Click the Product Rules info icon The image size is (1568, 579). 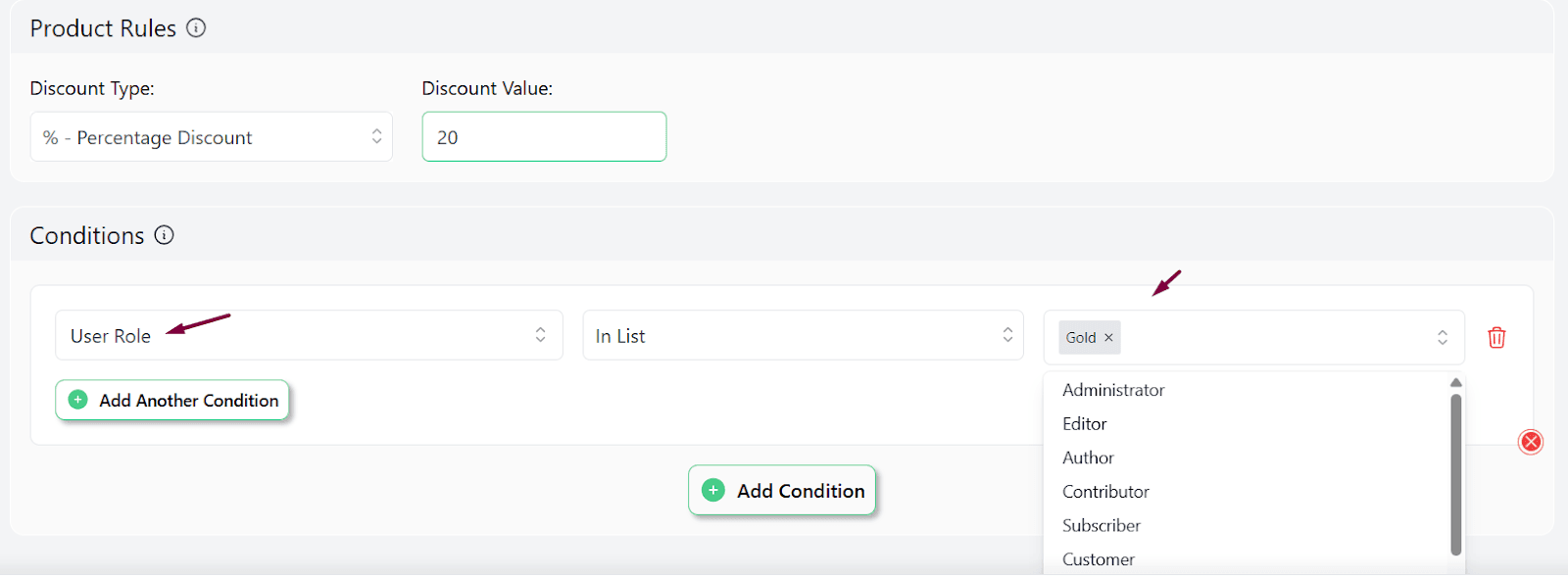(x=196, y=28)
